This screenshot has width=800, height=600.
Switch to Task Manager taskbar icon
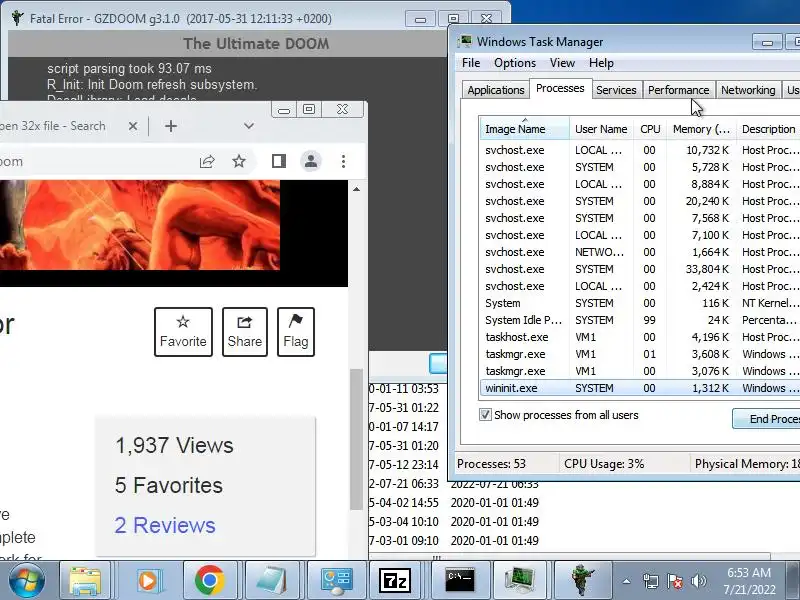pyautogui.click(x=519, y=580)
